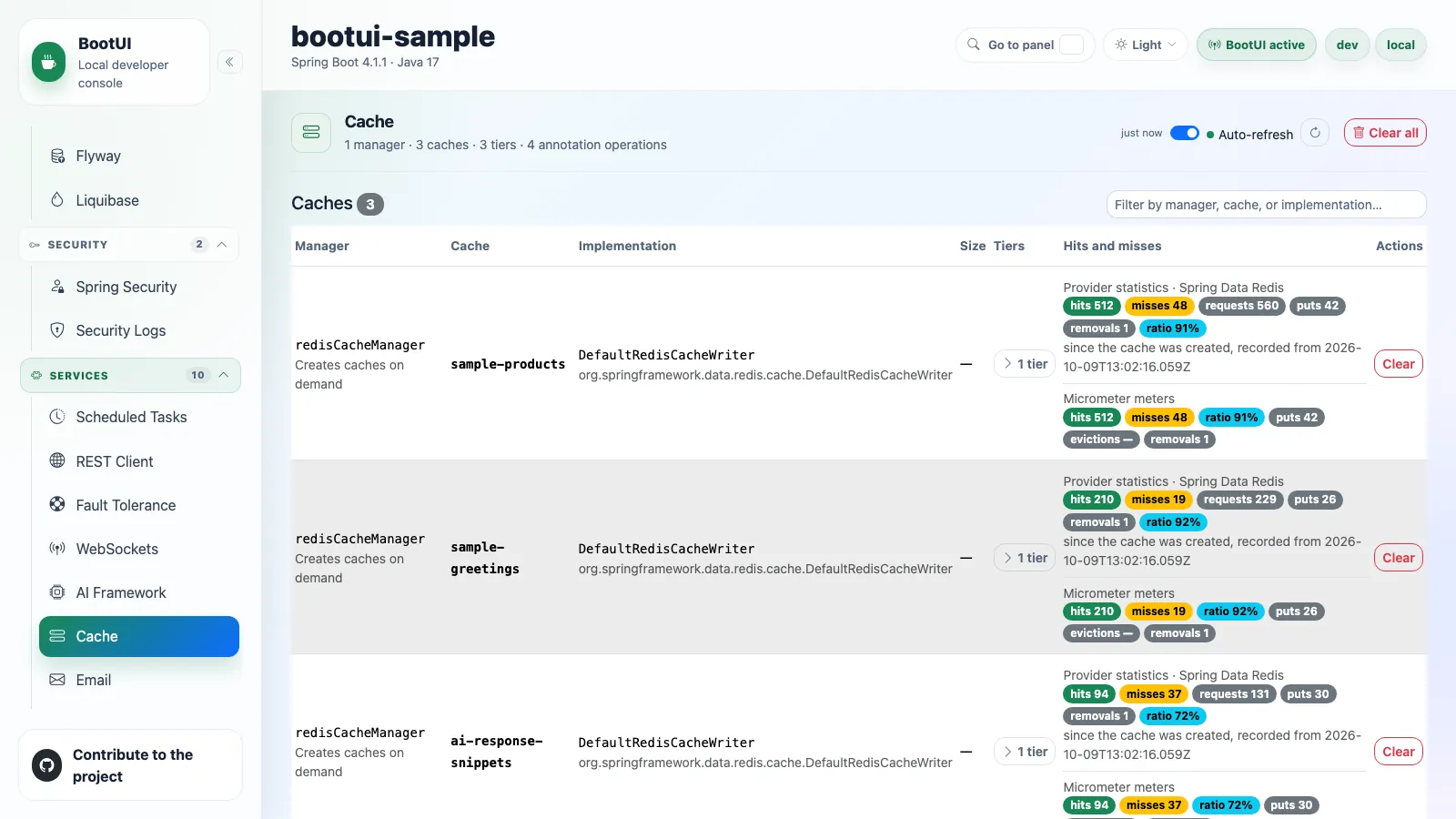This screenshot has height=819, width=1456.
Task: Open the Cache menu item
Action: pyautogui.click(x=139, y=636)
